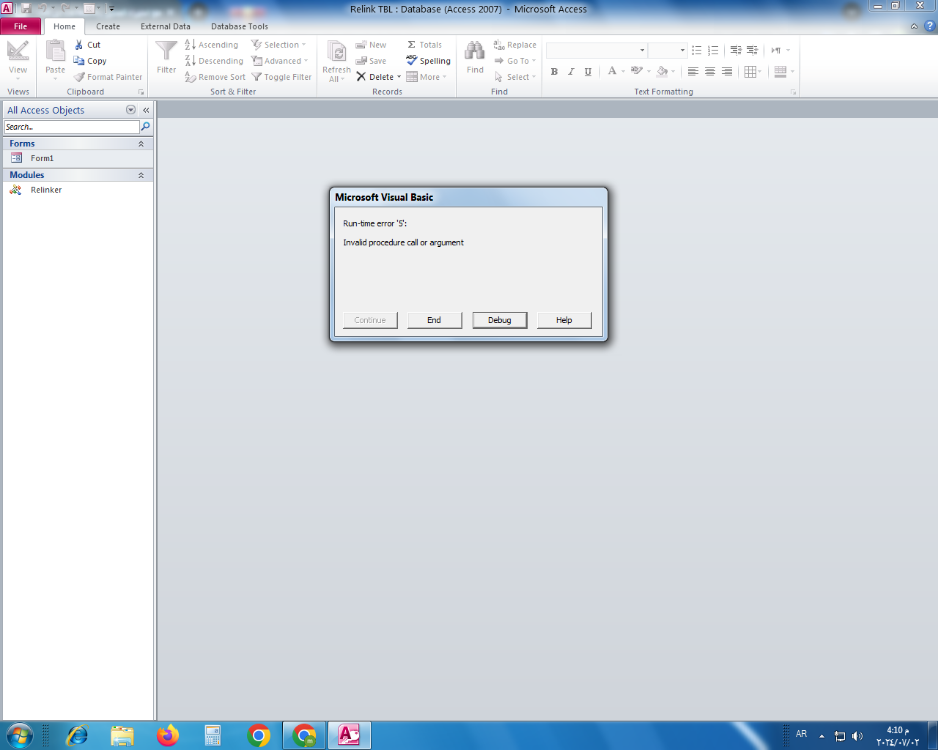
Task: Click the Font Color letter A
Action: click(x=612, y=71)
